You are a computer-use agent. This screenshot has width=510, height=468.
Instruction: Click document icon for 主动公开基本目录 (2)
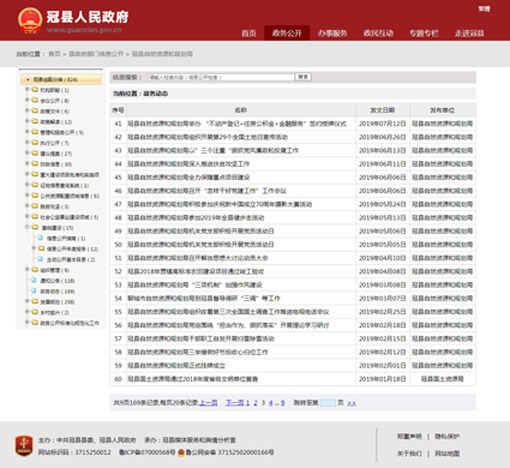(40, 259)
